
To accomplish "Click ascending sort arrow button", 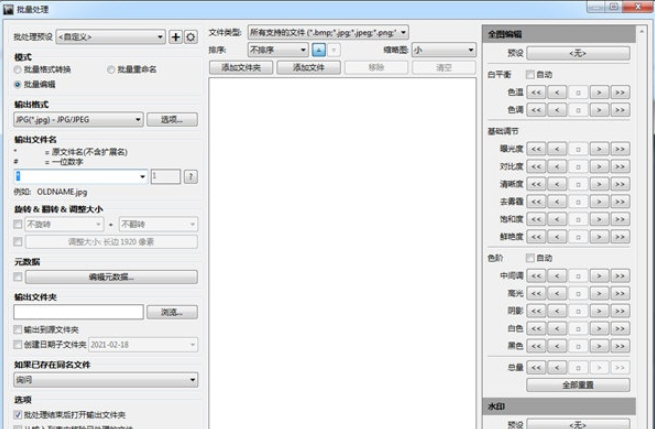I will (x=319, y=50).
